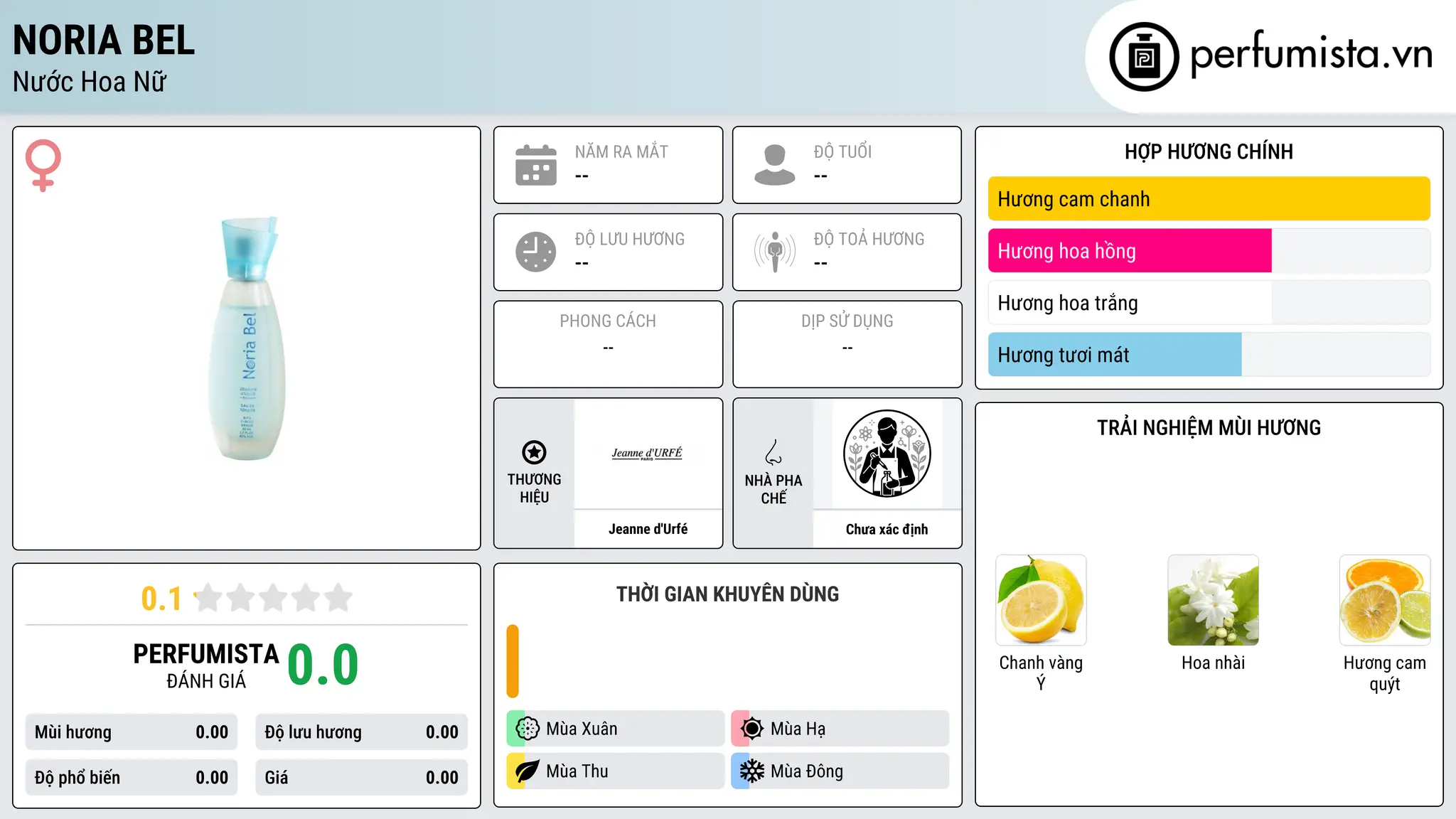Click the person icon beside Độ tuổi

(775, 165)
